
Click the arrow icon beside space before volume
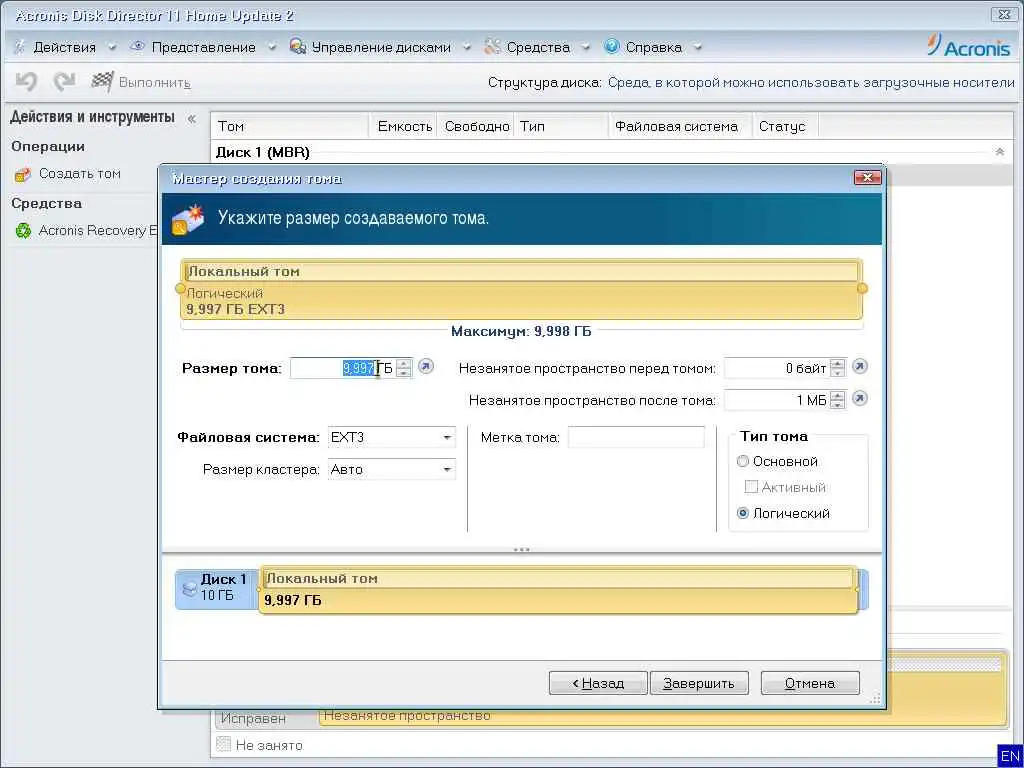[x=860, y=366]
